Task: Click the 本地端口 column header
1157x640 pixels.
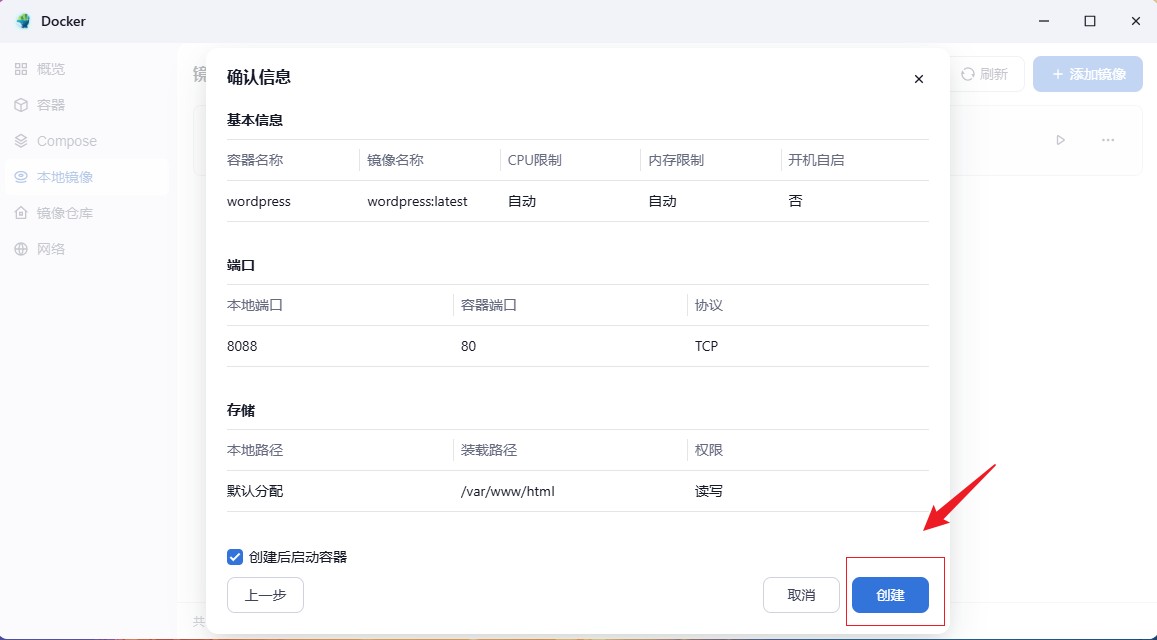Action: pos(255,306)
